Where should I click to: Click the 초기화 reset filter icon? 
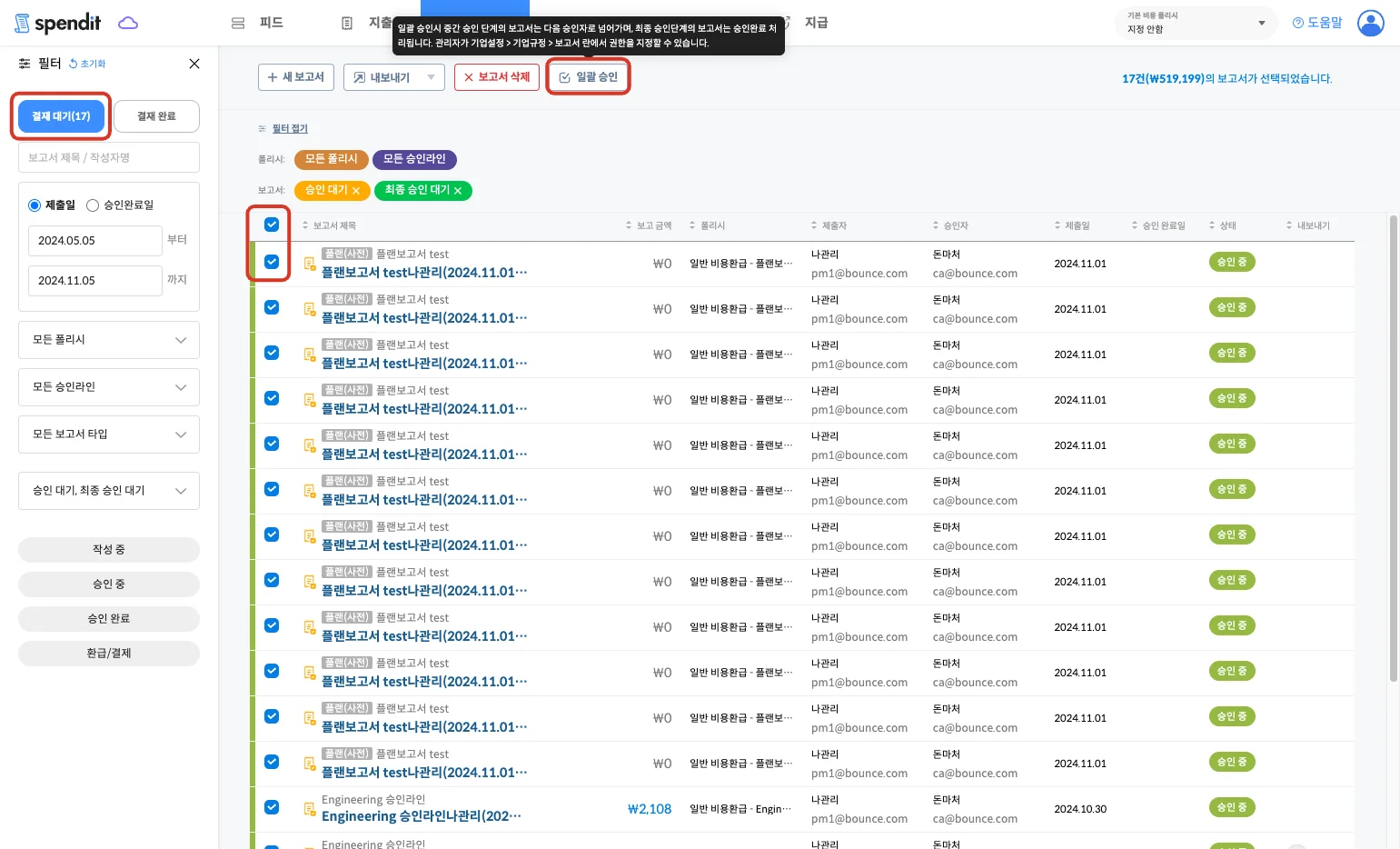(74, 64)
